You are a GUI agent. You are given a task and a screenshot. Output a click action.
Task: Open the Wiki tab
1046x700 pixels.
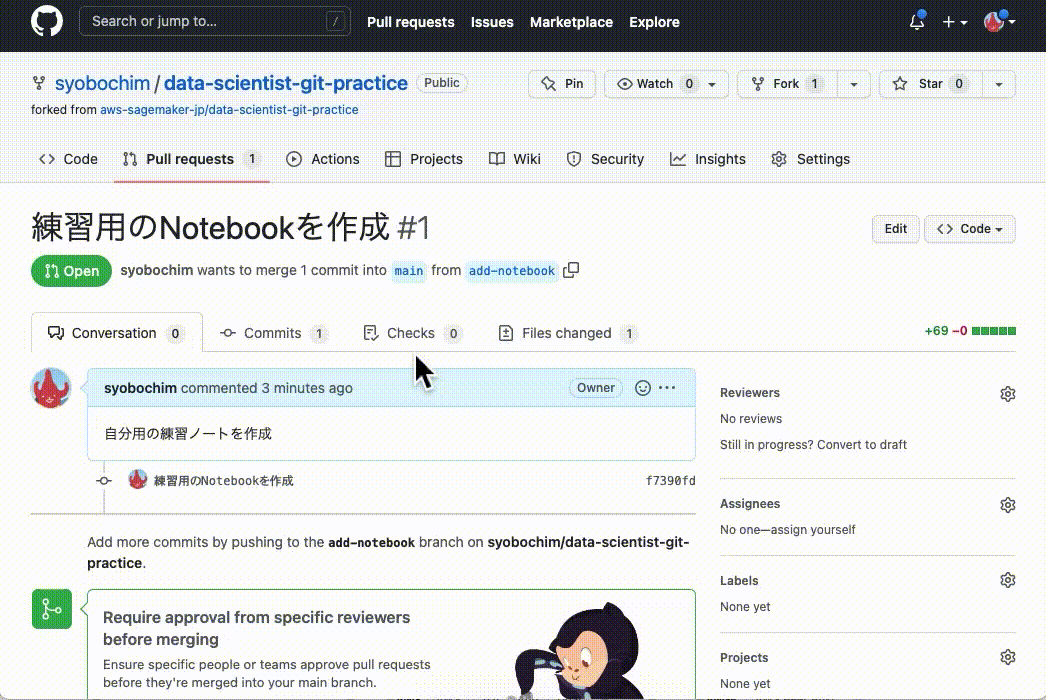pyautogui.click(x=514, y=159)
